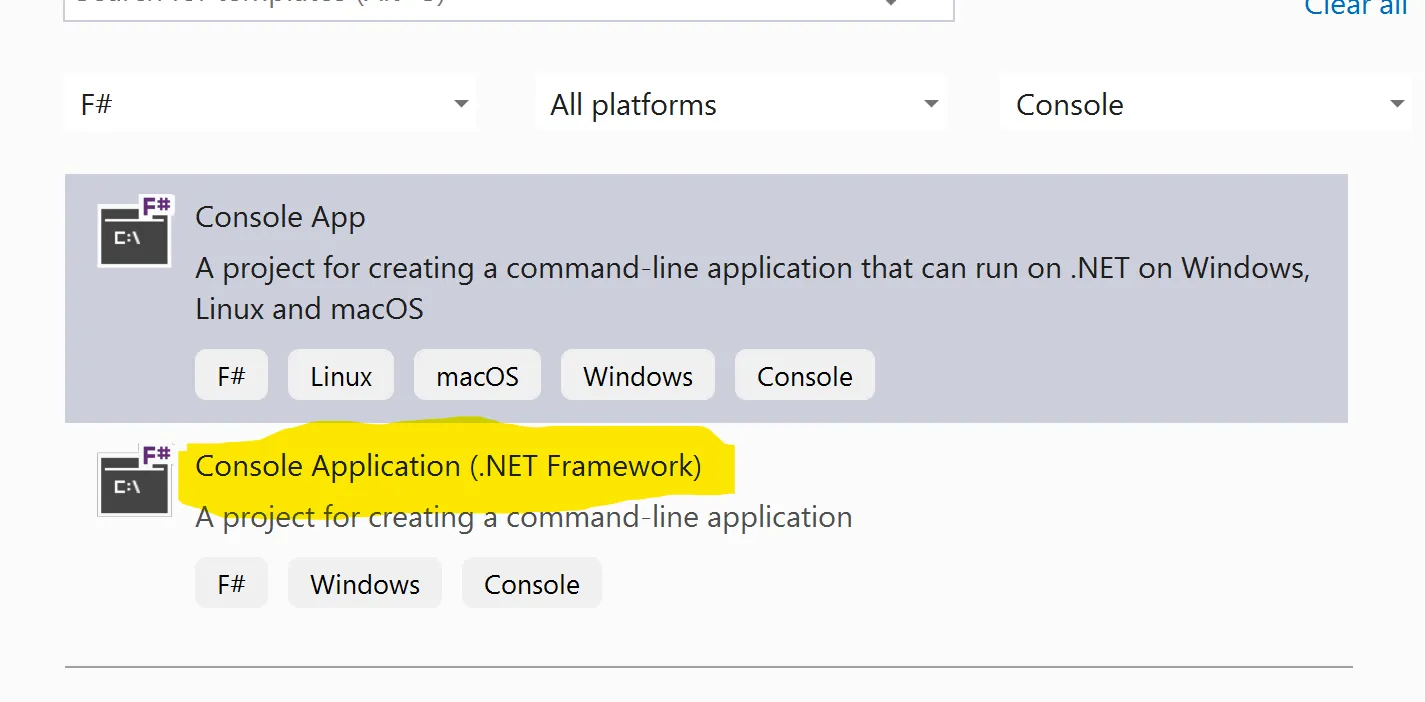The width and height of the screenshot is (1425, 702).
Task: Click the Console App F# template icon
Action: click(135, 231)
